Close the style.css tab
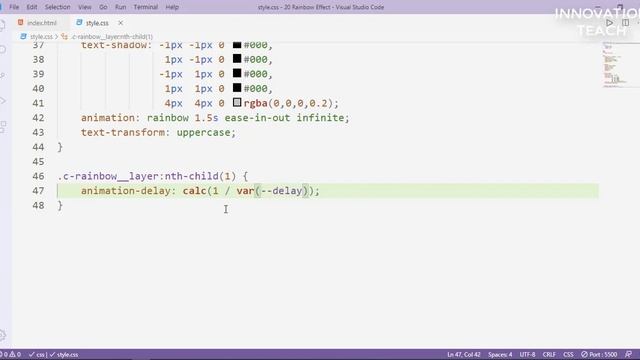 pyautogui.click(x=120, y=23)
